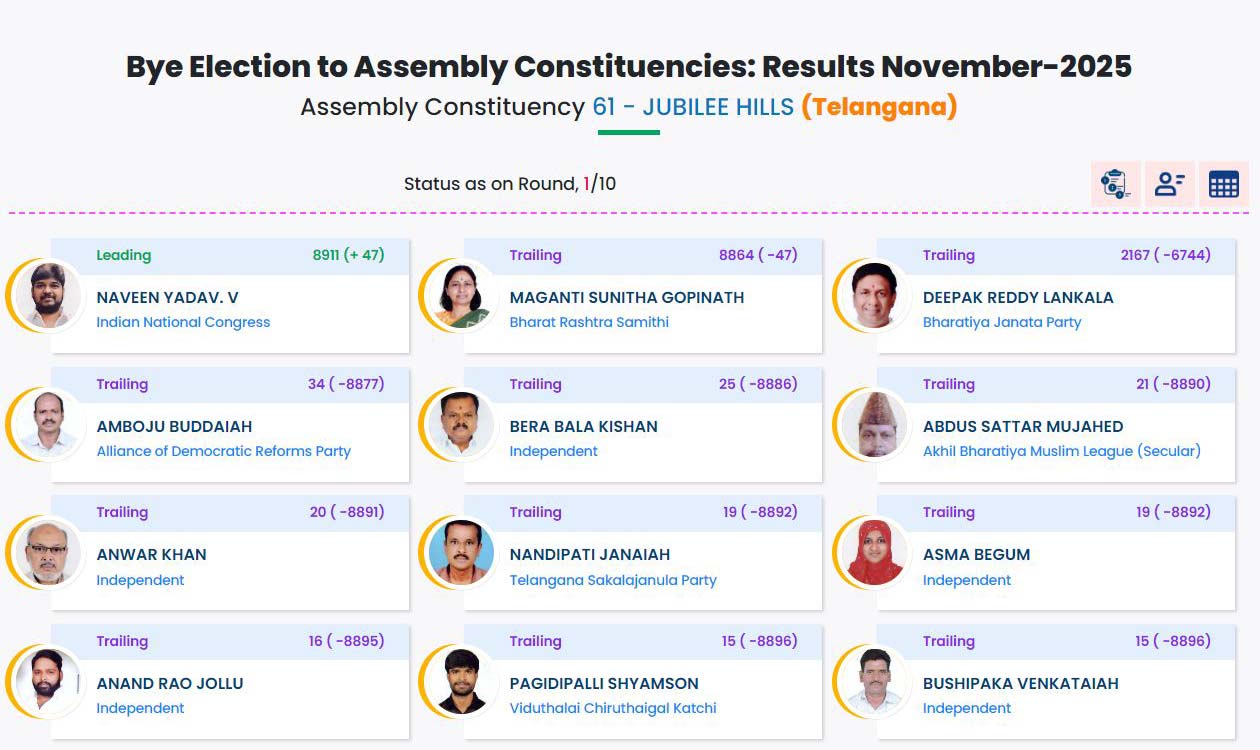
Task: Select candidate name ANWAR KHAN
Action: (150, 554)
